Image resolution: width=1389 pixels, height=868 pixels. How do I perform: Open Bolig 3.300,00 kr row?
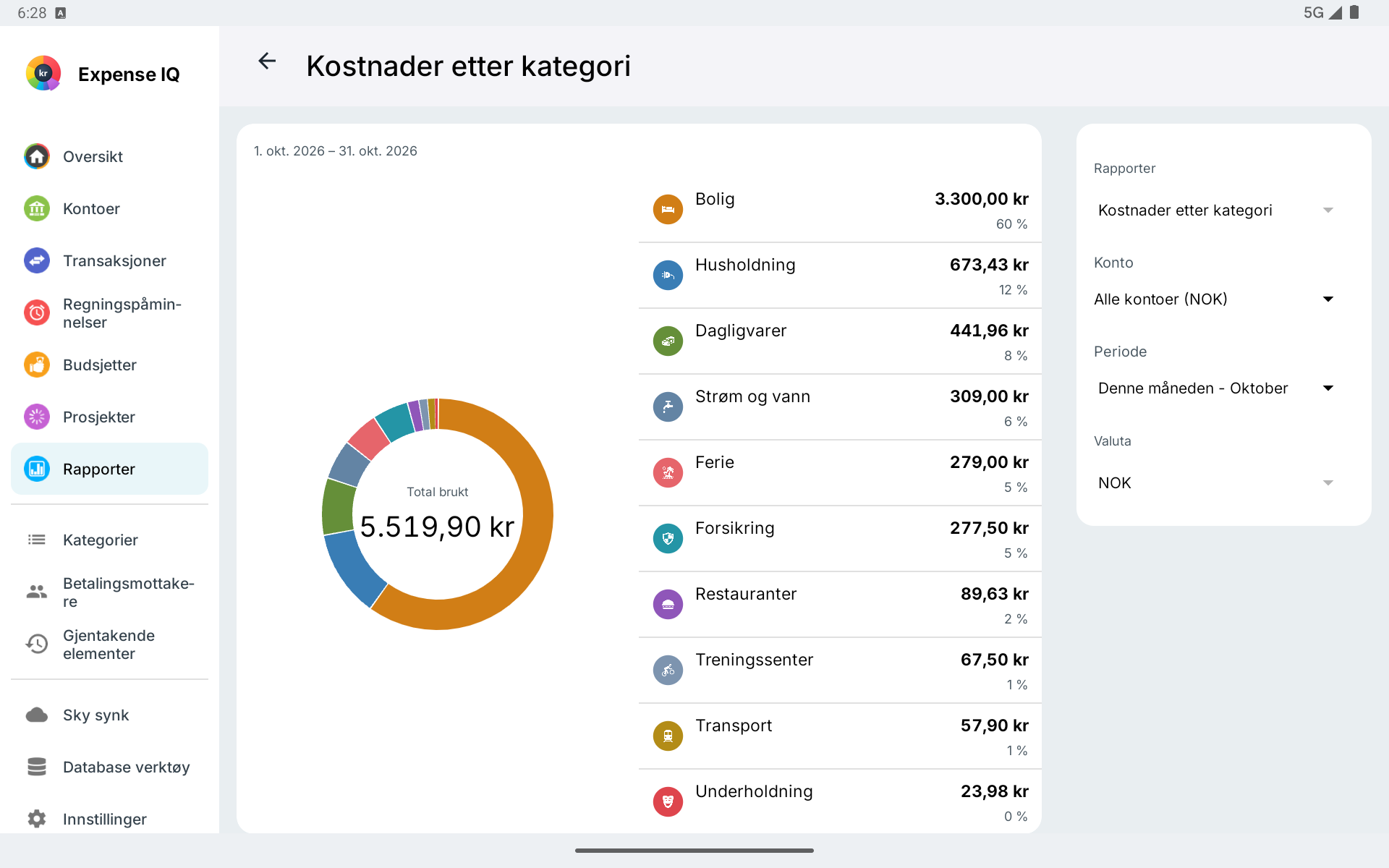840,210
